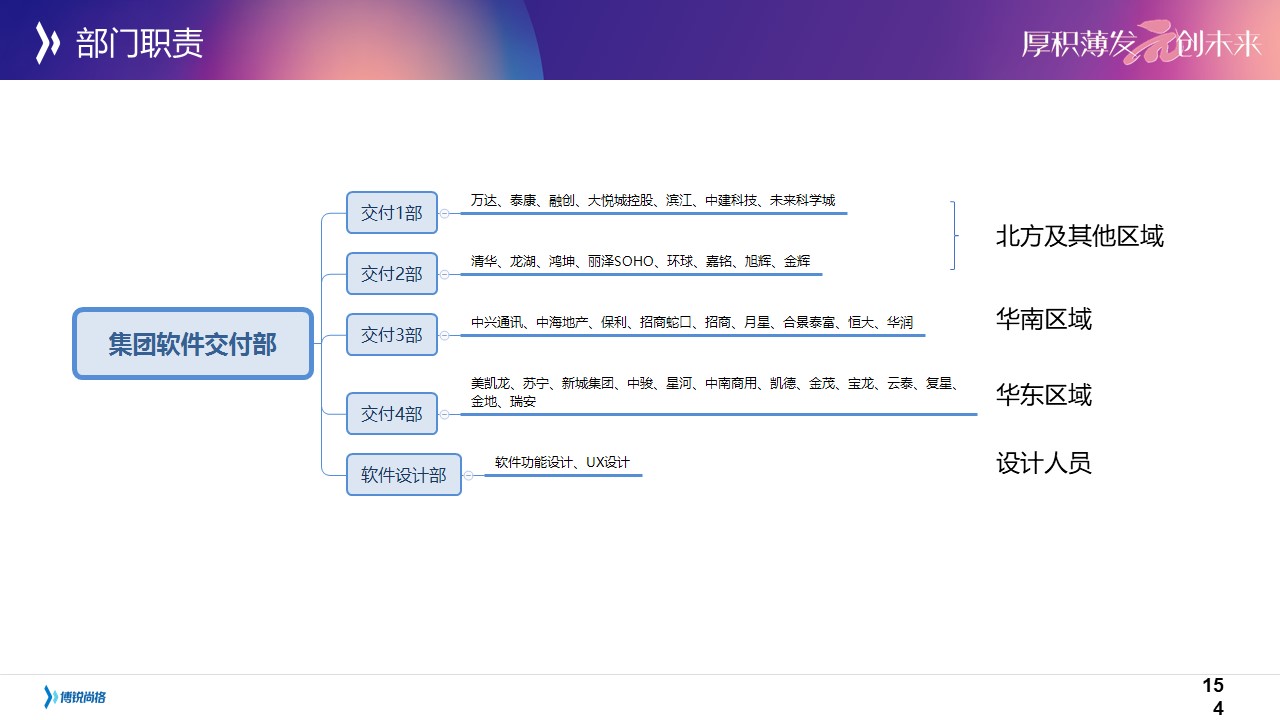The image size is (1280, 720).
Task: Click the 华南区域 label
Action: pos(1044,319)
